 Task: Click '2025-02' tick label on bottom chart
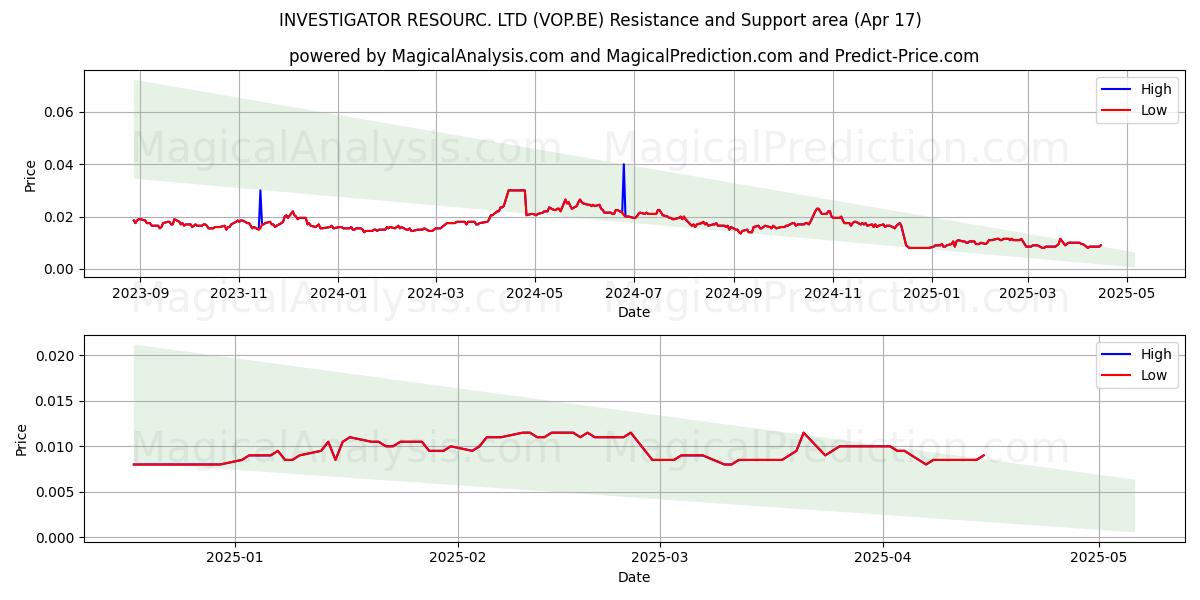coord(458,559)
